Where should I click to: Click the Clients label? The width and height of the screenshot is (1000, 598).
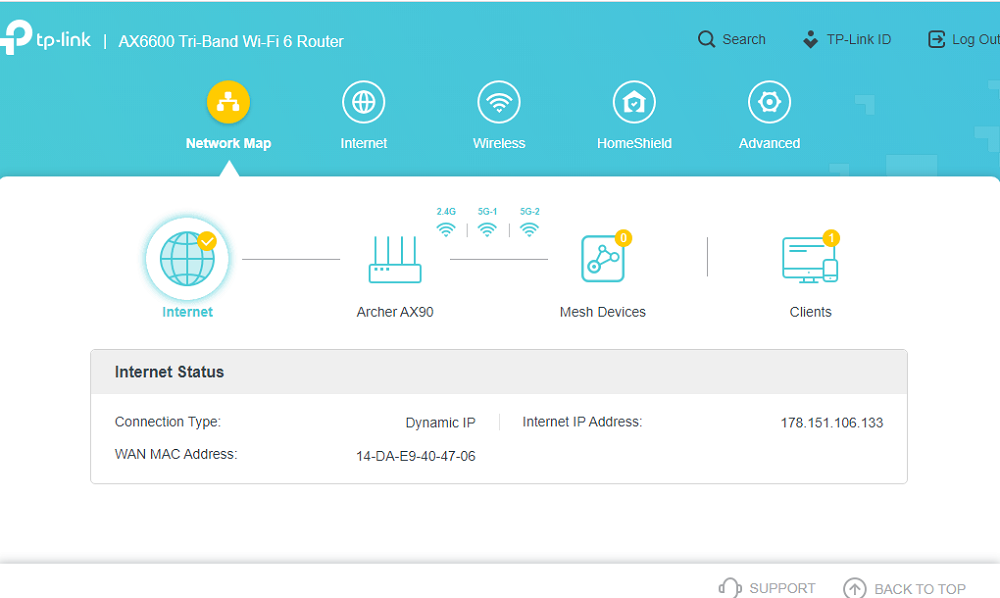(x=810, y=312)
